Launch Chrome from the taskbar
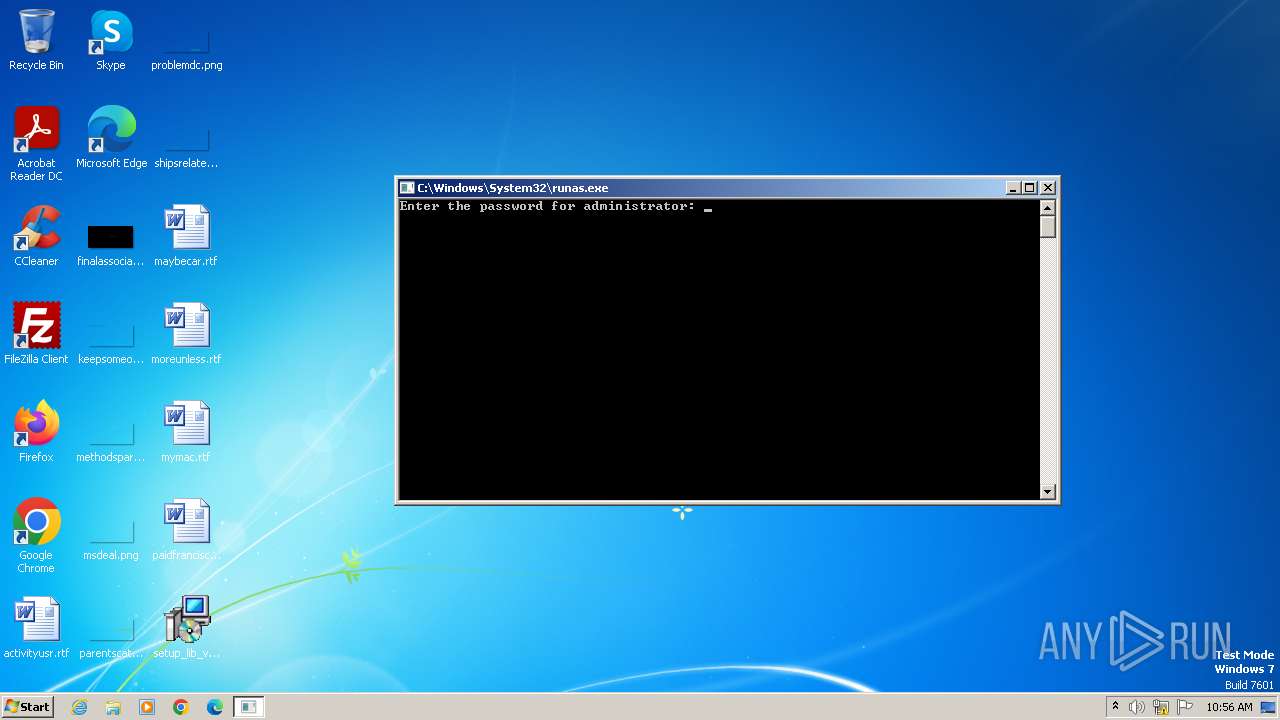 click(181, 707)
